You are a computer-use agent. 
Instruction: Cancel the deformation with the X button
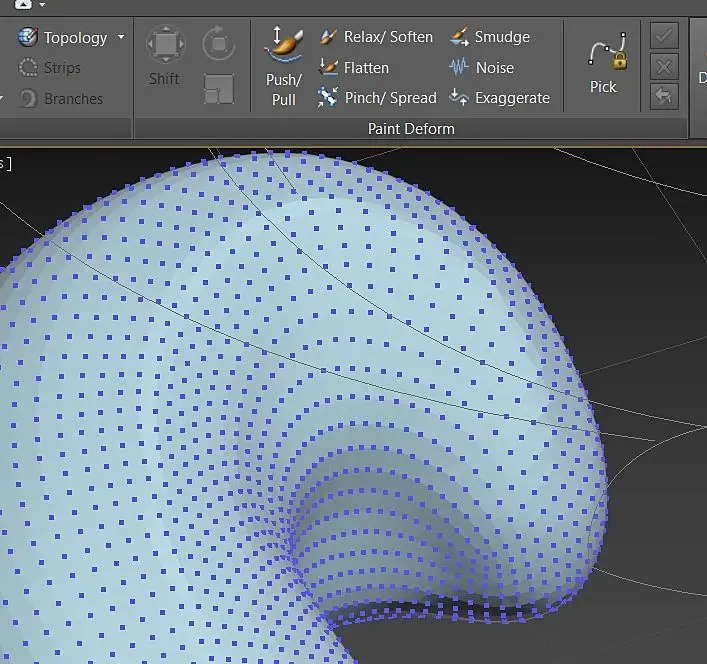point(663,66)
